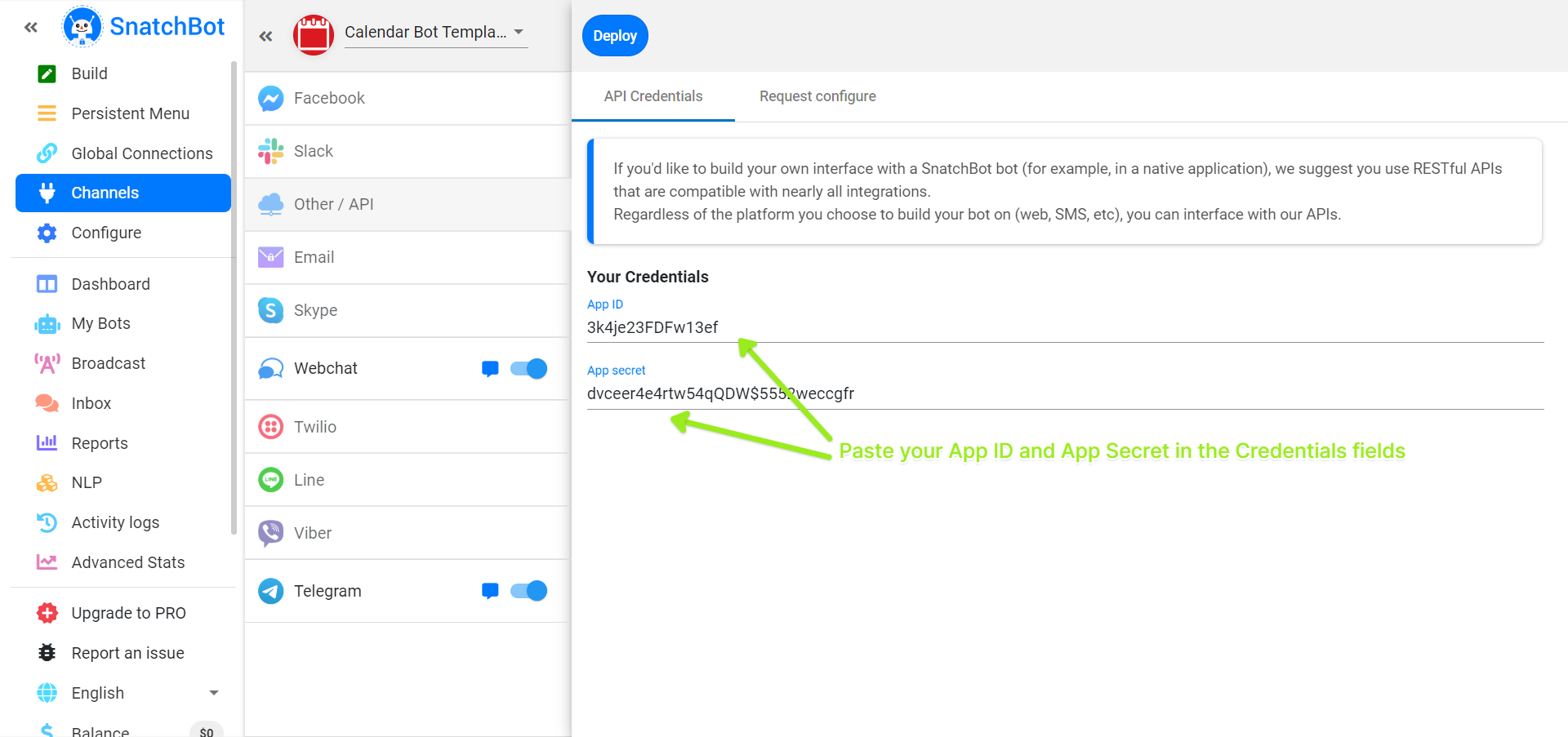This screenshot has height=737, width=1568.
Task: Click the Global Connections link icon
Action: 47,153
